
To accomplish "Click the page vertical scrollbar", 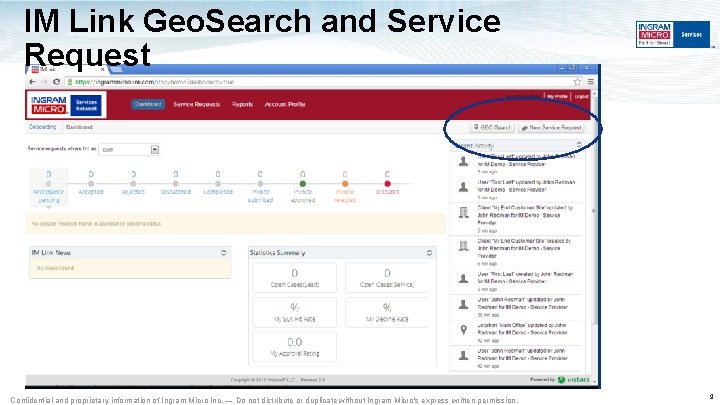I will click(x=595, y=237).
